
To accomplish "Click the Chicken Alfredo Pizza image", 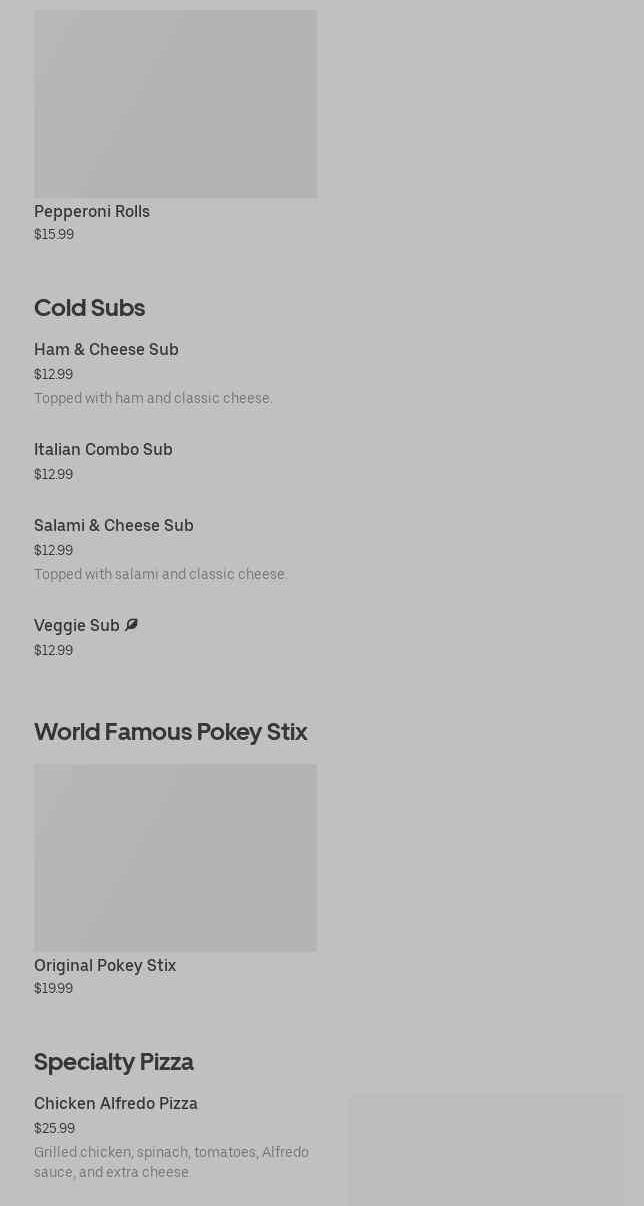I will click(486, 1150).
